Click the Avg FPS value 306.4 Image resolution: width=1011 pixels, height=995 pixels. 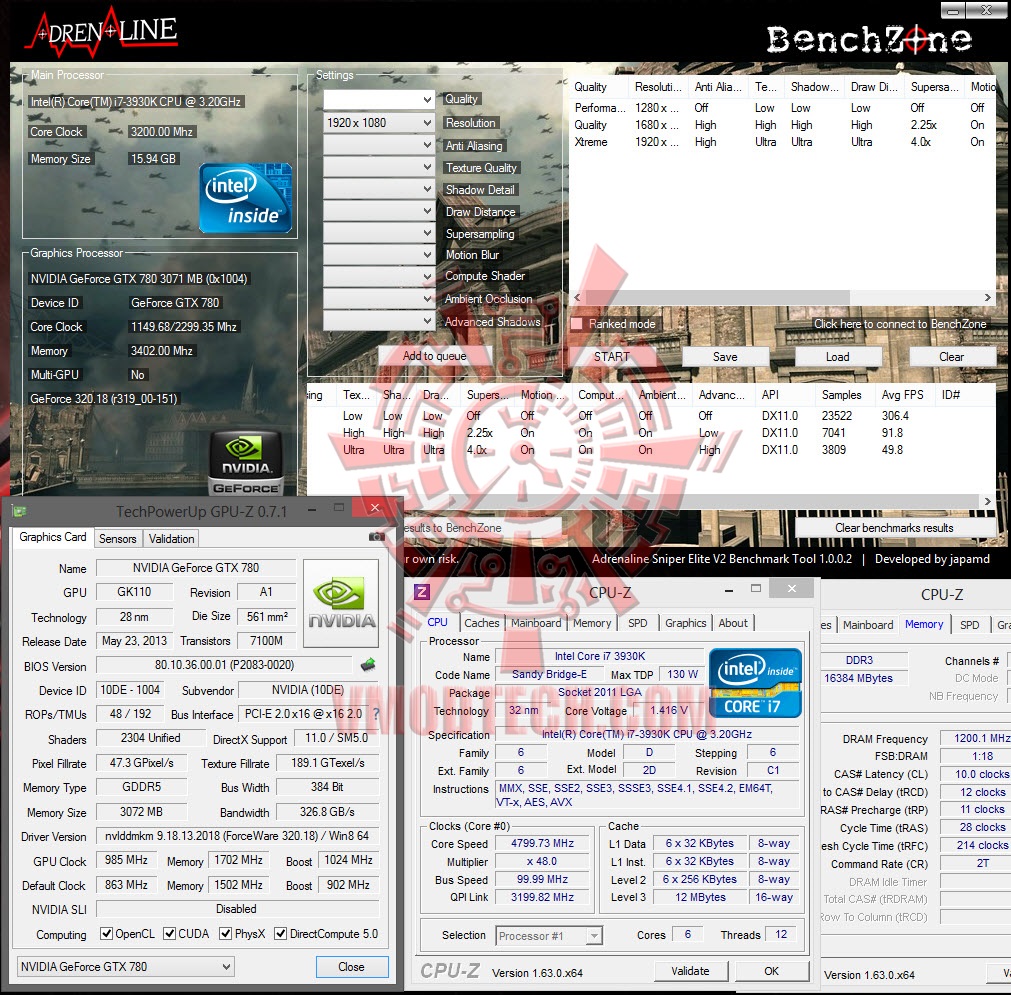click(x=895, y=416)
